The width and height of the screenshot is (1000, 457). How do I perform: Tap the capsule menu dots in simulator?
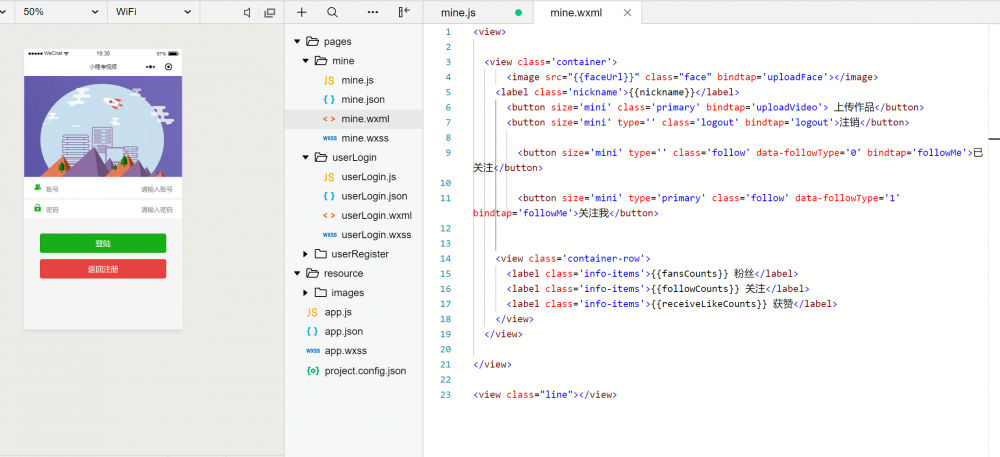150,67
